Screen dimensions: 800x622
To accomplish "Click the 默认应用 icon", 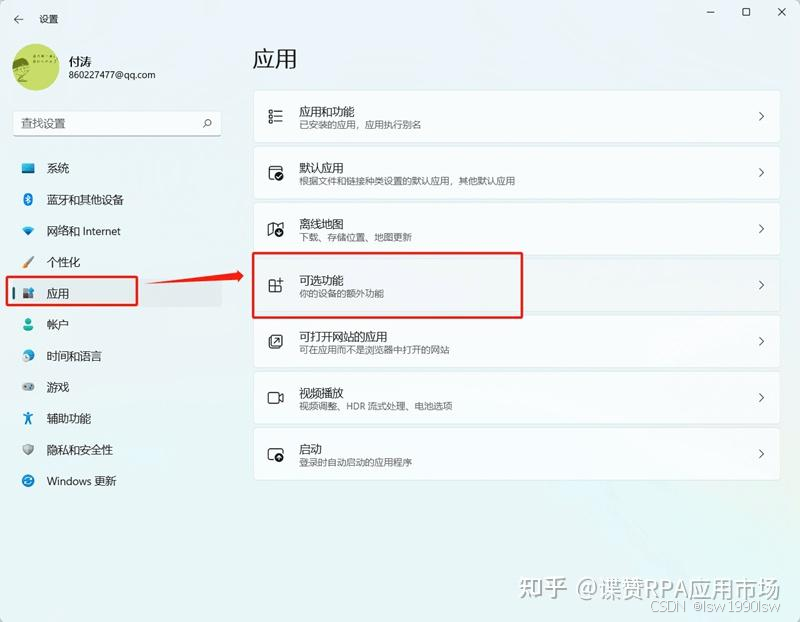I will pos(276,173).
